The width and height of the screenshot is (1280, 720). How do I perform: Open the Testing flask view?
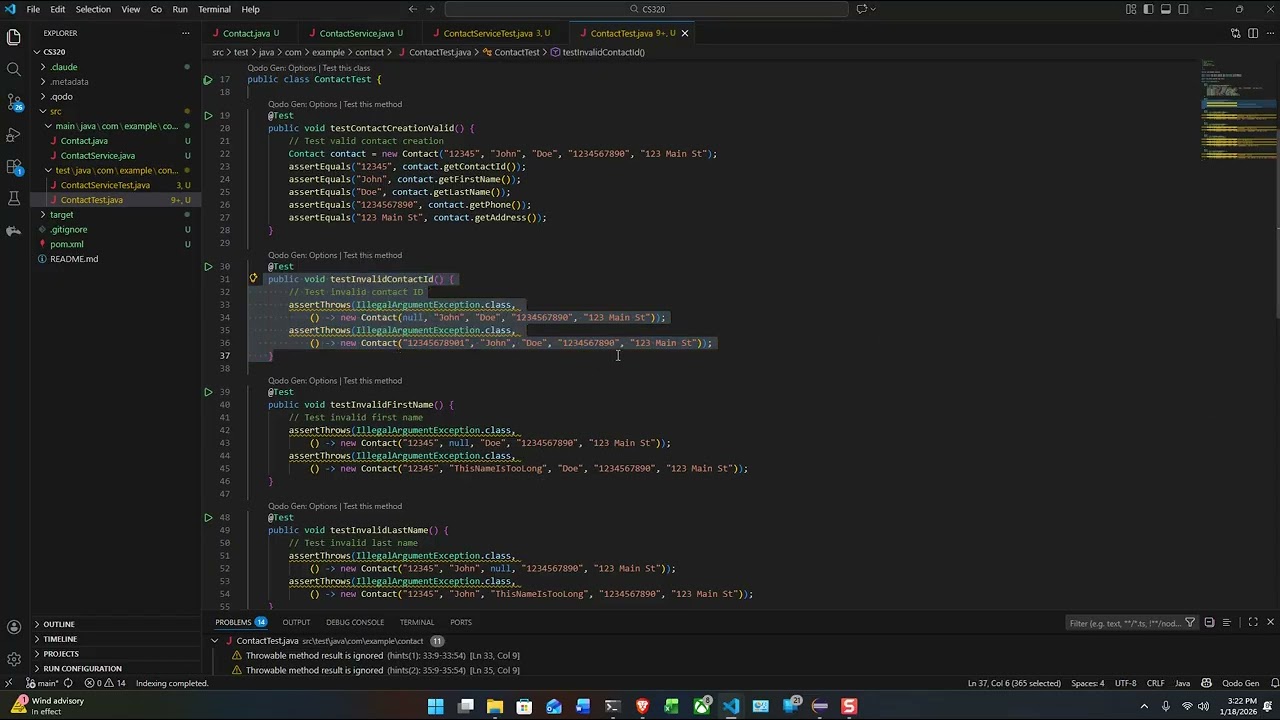click(14, 198)
